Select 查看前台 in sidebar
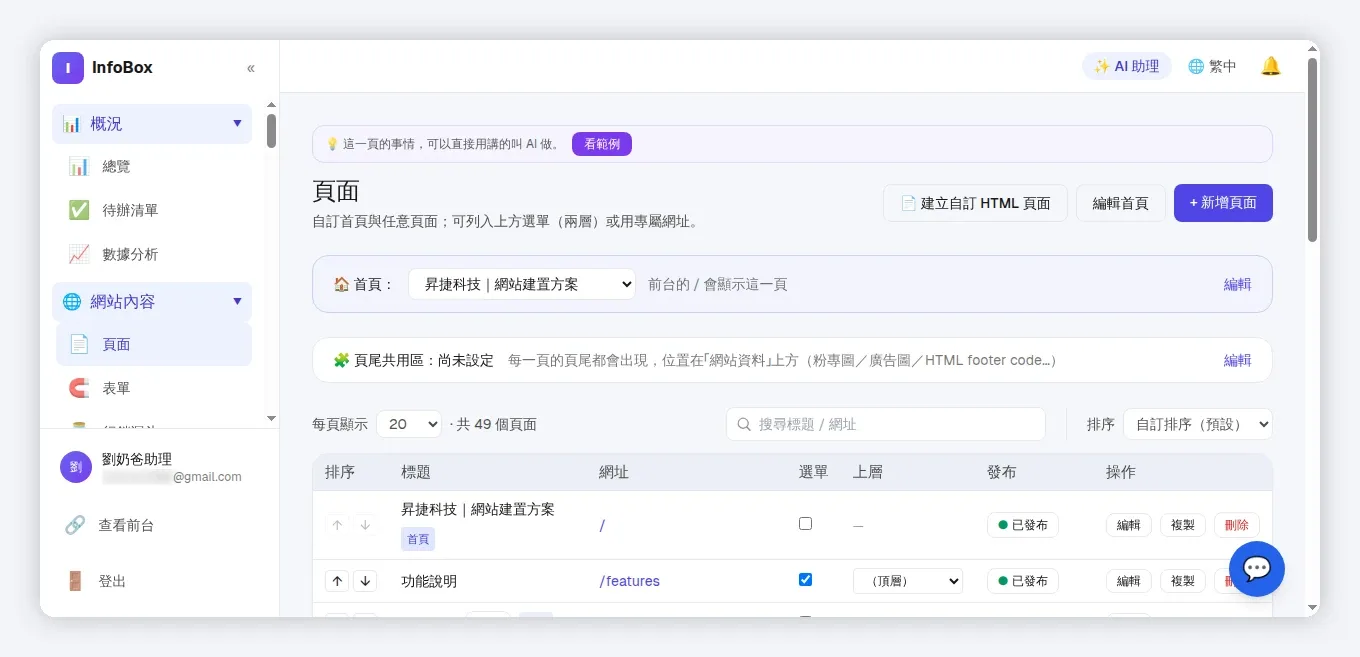 (160, 525)
